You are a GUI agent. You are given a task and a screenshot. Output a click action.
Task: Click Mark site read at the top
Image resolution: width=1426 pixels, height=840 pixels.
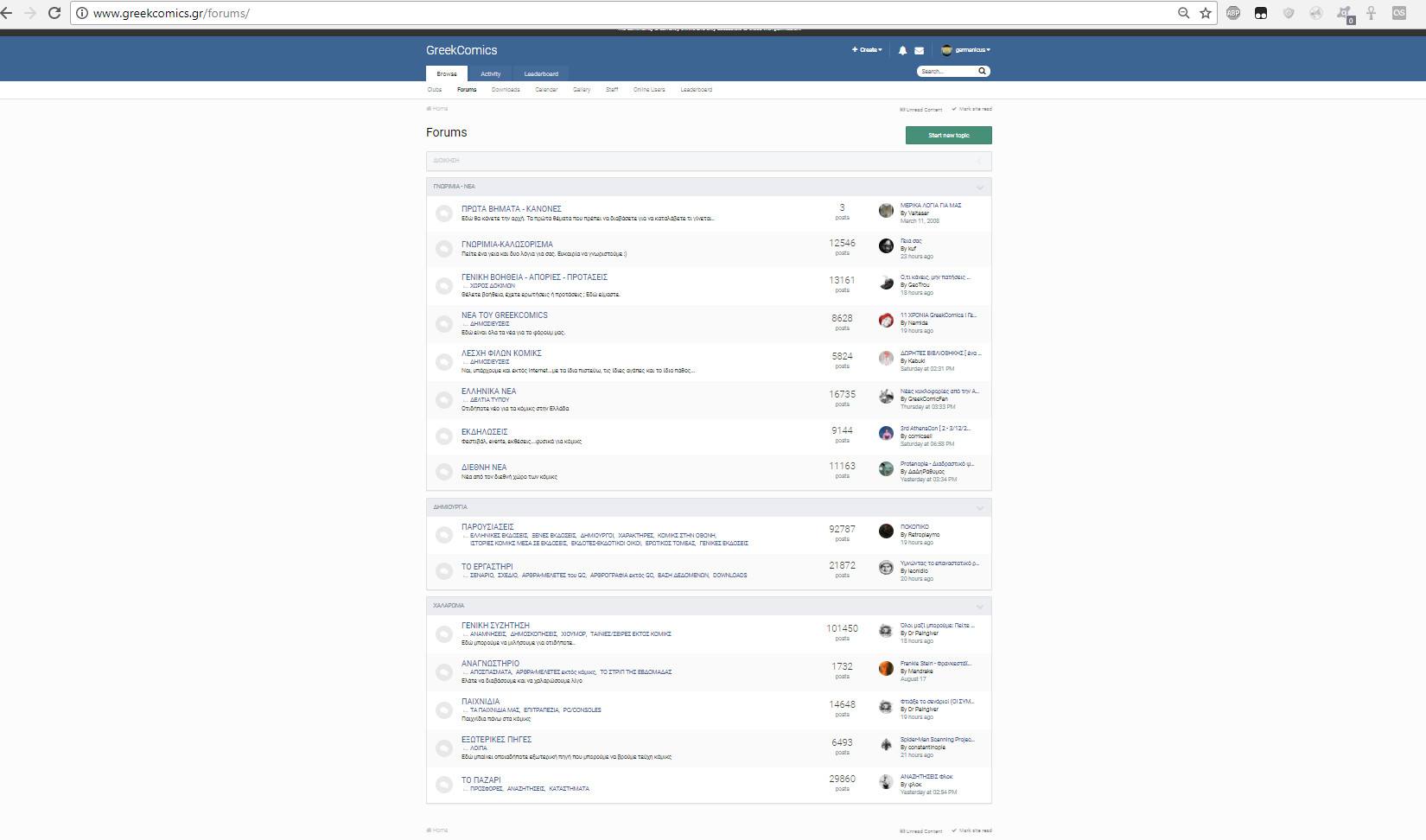point(972,110)
